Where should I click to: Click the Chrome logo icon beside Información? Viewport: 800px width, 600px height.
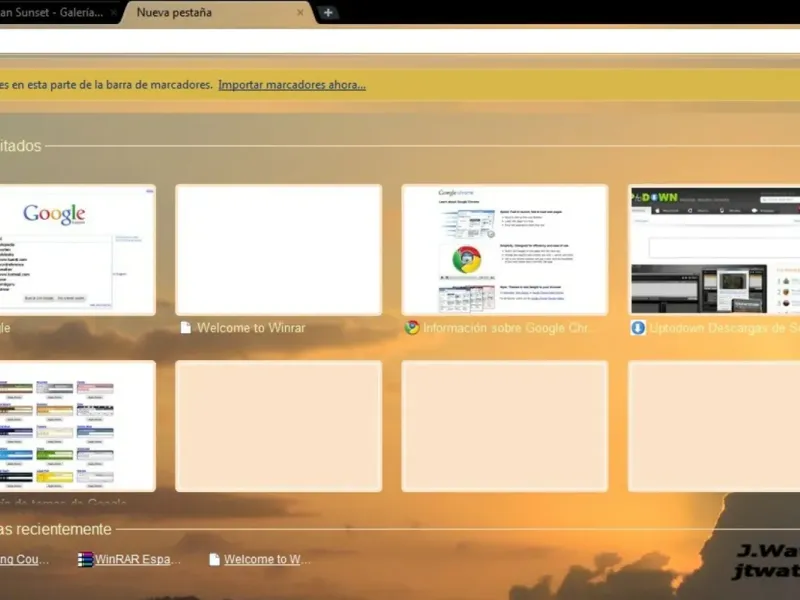point(412,328)
